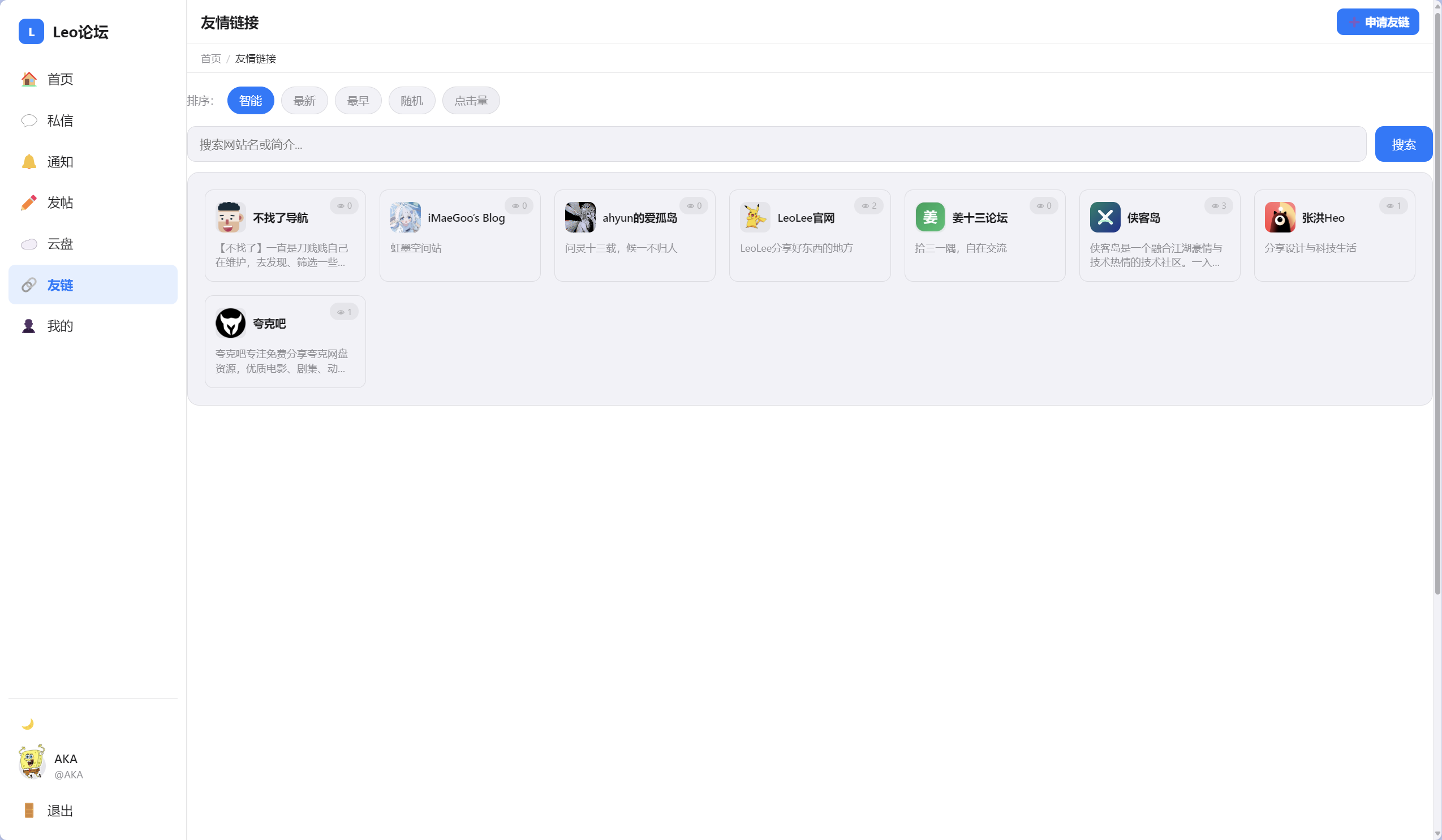1442x840 pixels.
Task: Click the bell icon for 通知
Action: (x=29, y=161)
